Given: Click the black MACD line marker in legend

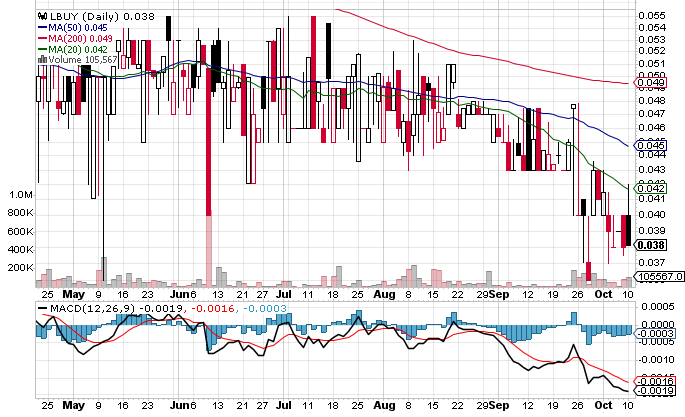Looking at the screenshot, I should tap(42, 308).
